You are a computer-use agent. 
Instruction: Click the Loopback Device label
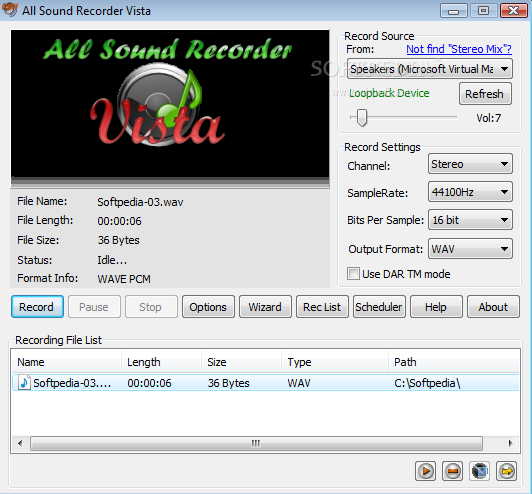pyautogui.click(x=389, y=93)
